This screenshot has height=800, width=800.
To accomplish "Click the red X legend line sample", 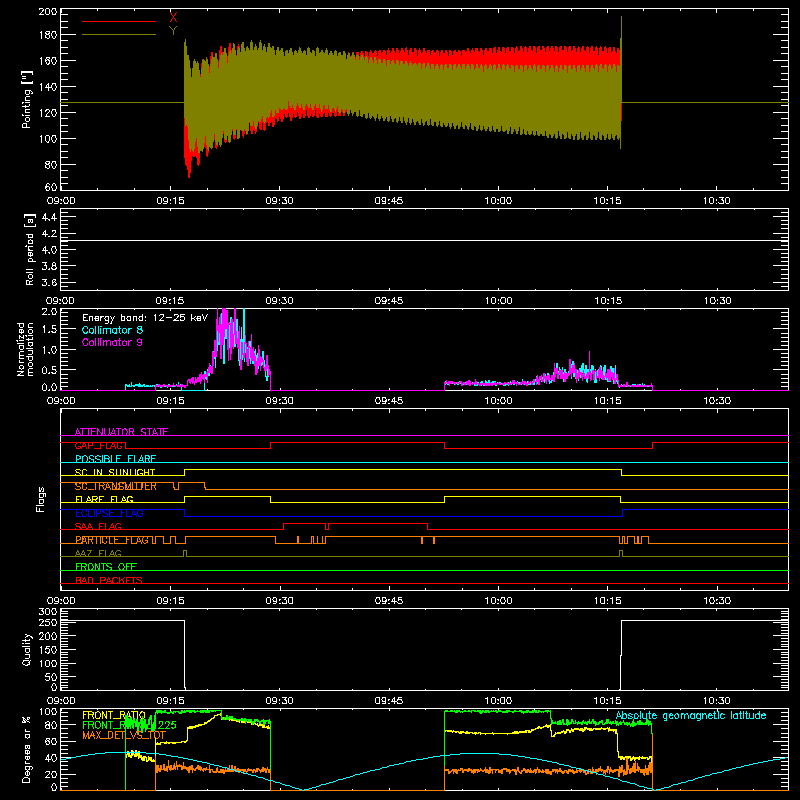I will (119, 21).
